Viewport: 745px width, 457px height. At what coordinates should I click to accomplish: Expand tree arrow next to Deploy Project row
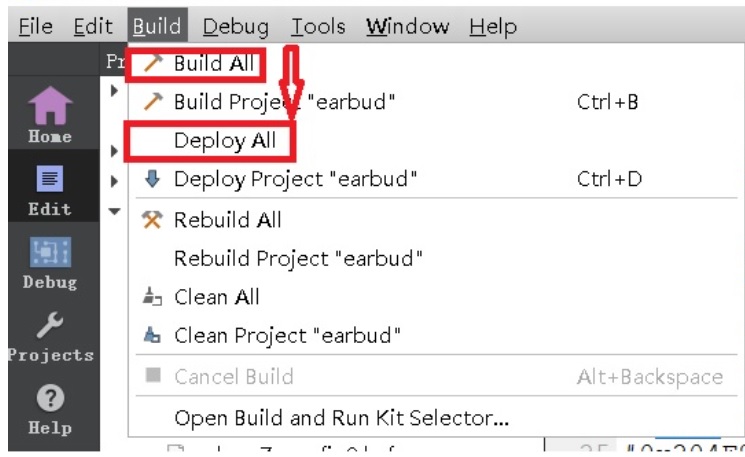[114, 181]
